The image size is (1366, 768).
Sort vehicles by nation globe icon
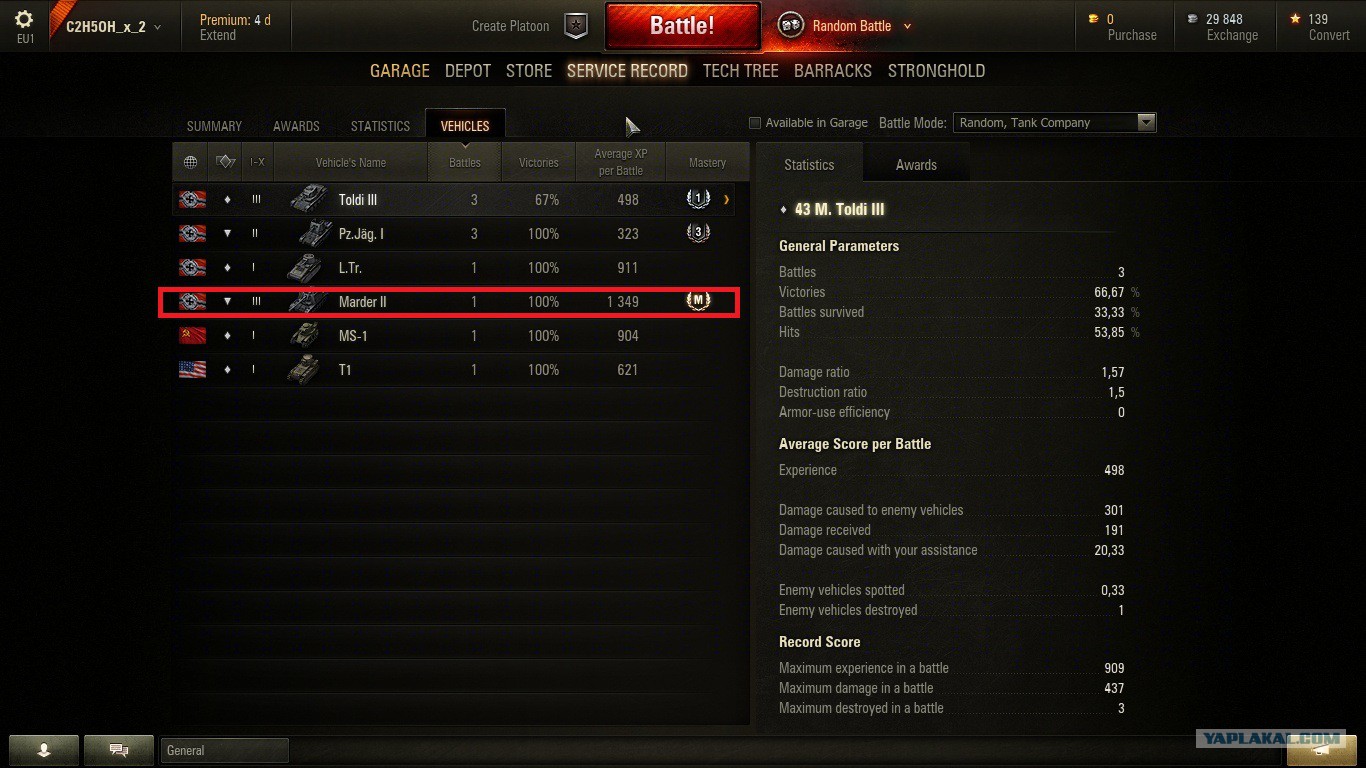[191, 162]
